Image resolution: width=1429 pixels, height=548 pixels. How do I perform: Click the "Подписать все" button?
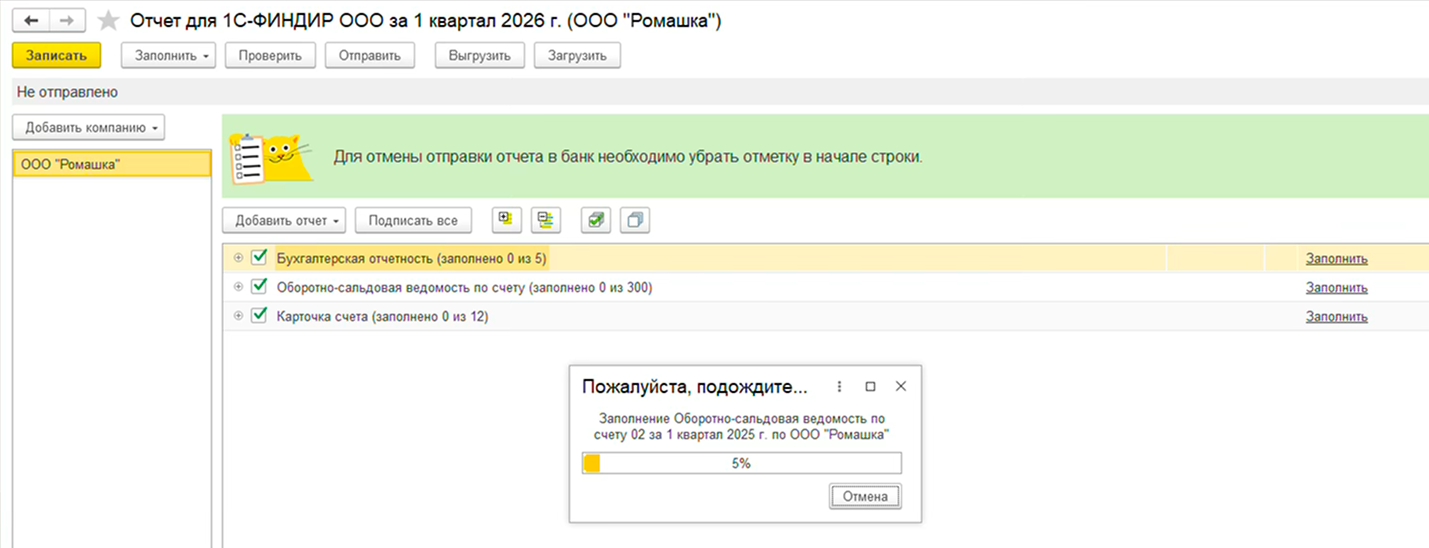click(x=413, y=220)
